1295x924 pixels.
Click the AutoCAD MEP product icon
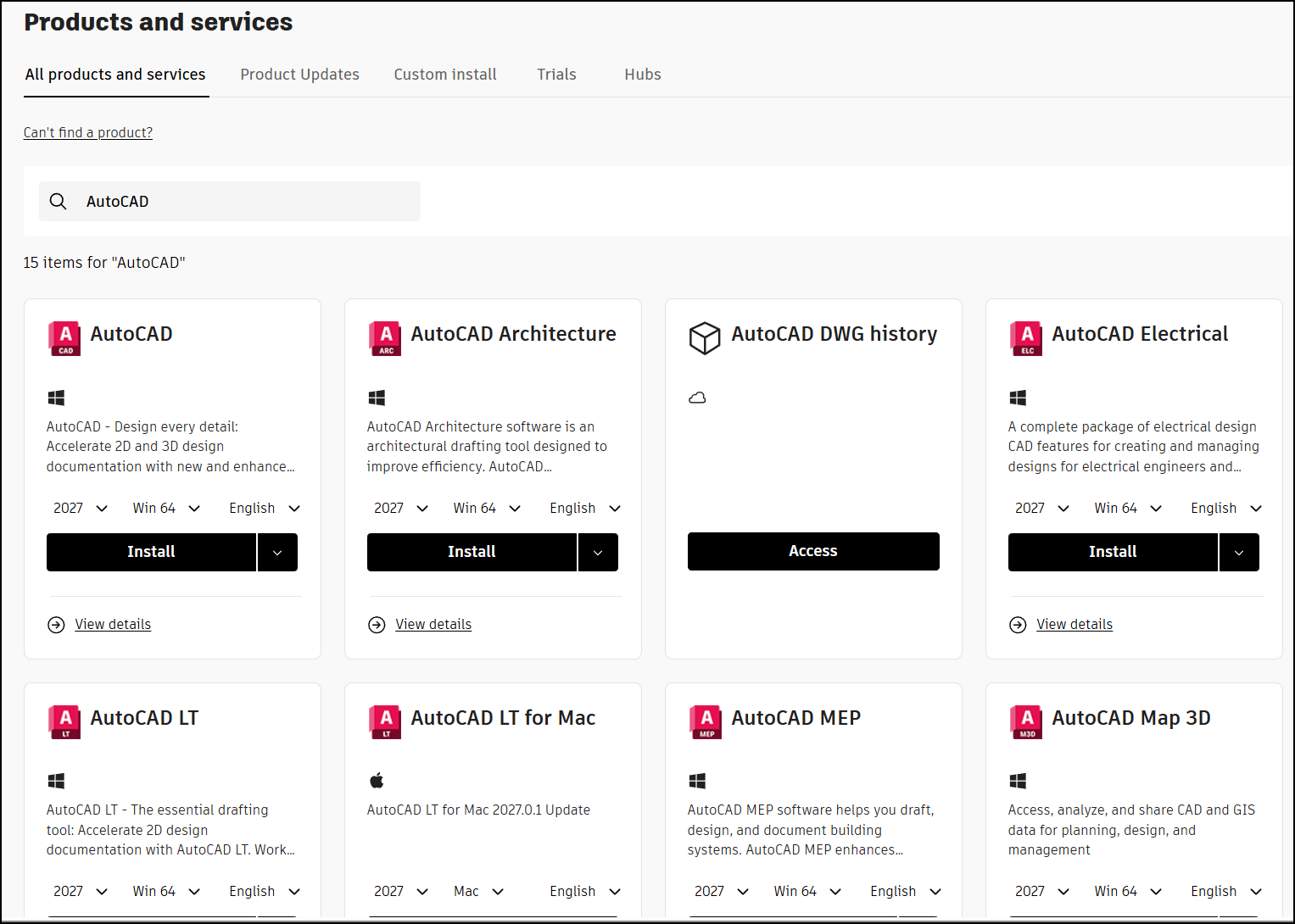706,722
